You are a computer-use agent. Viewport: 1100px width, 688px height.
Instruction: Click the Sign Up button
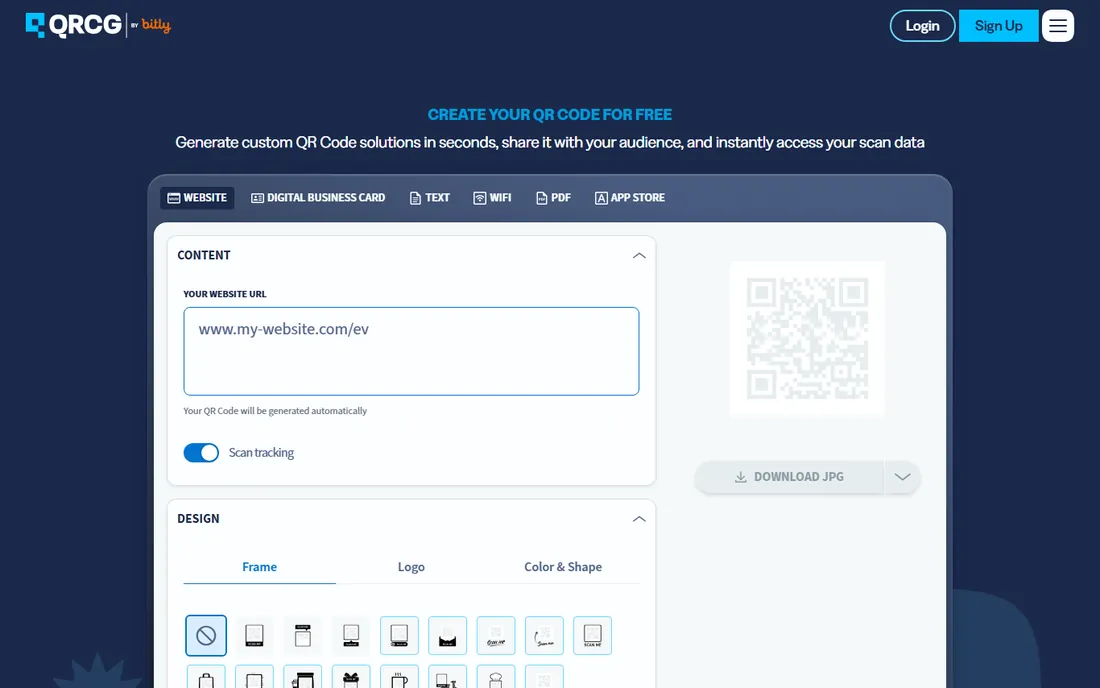998,26
